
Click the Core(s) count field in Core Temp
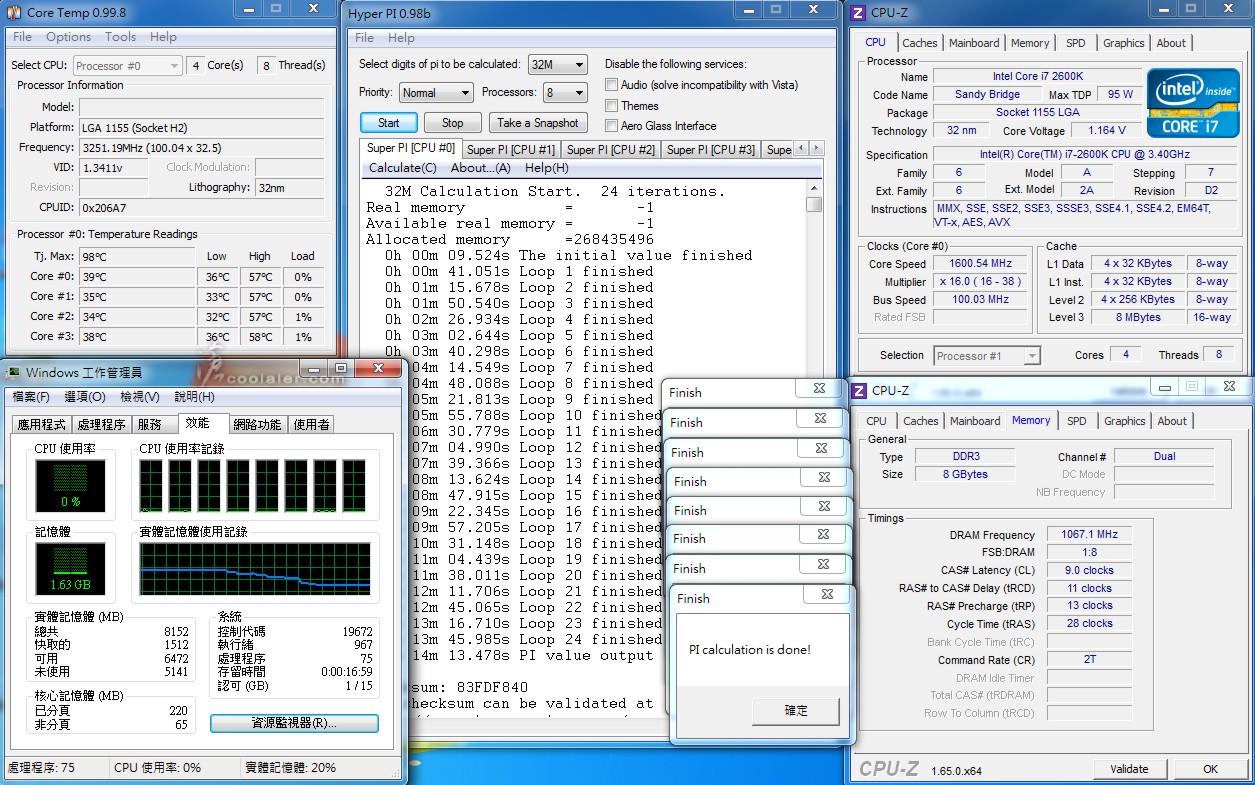click(195, 65)
